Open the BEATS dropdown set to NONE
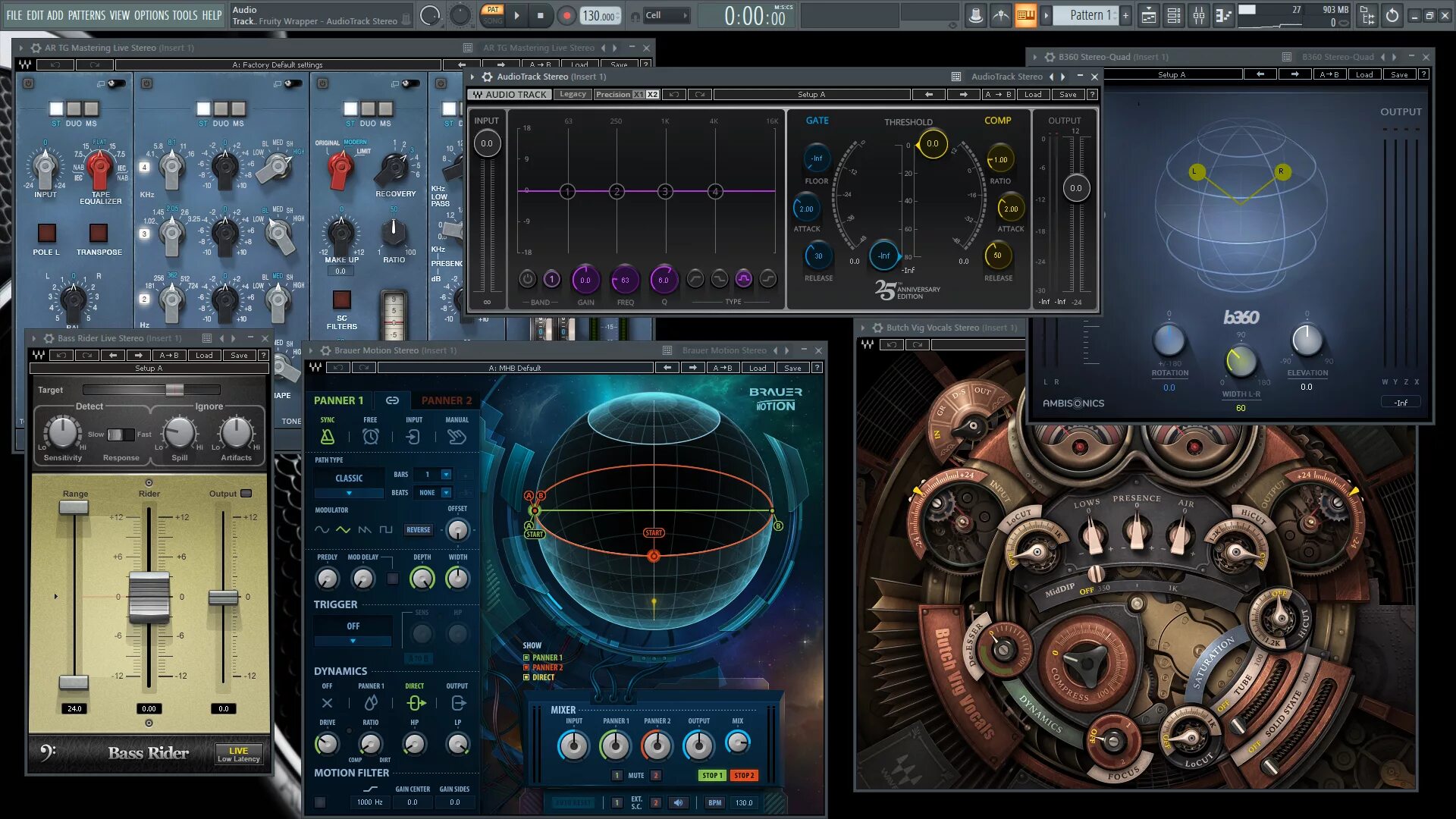1456x819 pixels. tap(446, 493)
